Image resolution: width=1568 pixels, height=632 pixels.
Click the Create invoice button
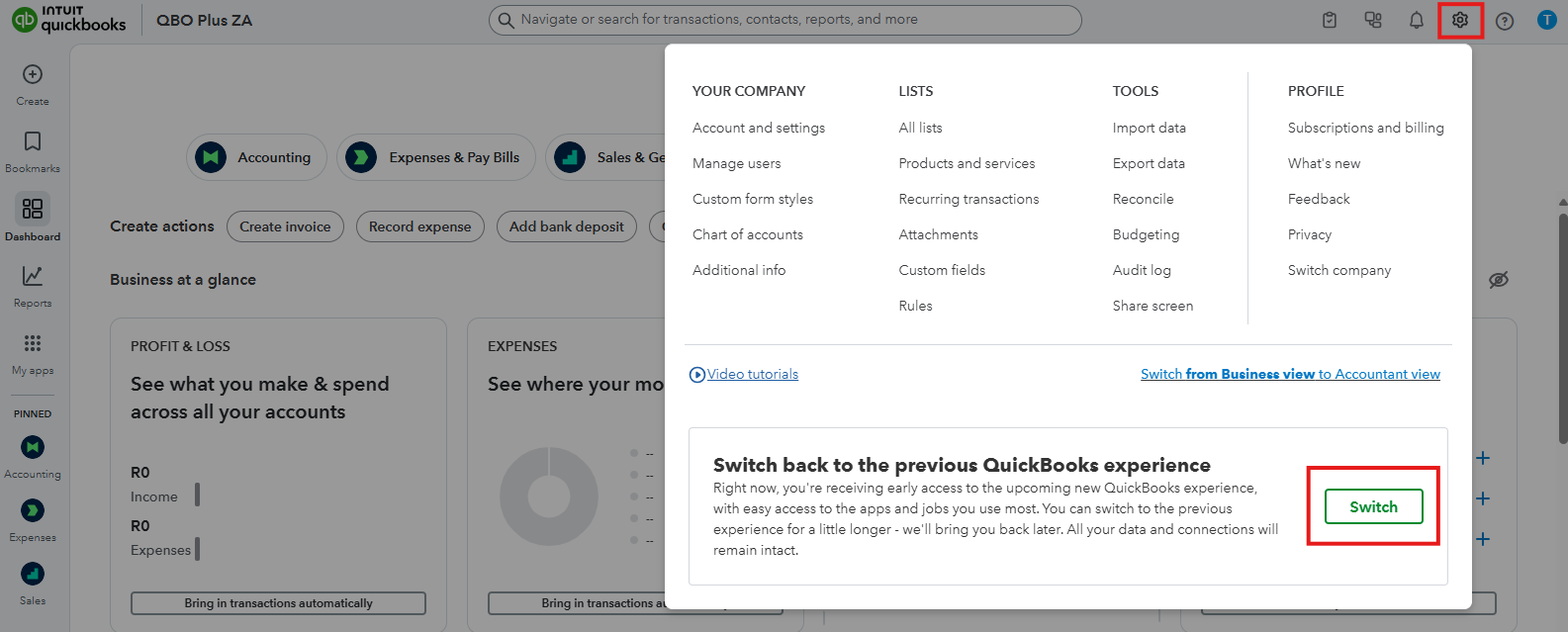pos(285,226)
